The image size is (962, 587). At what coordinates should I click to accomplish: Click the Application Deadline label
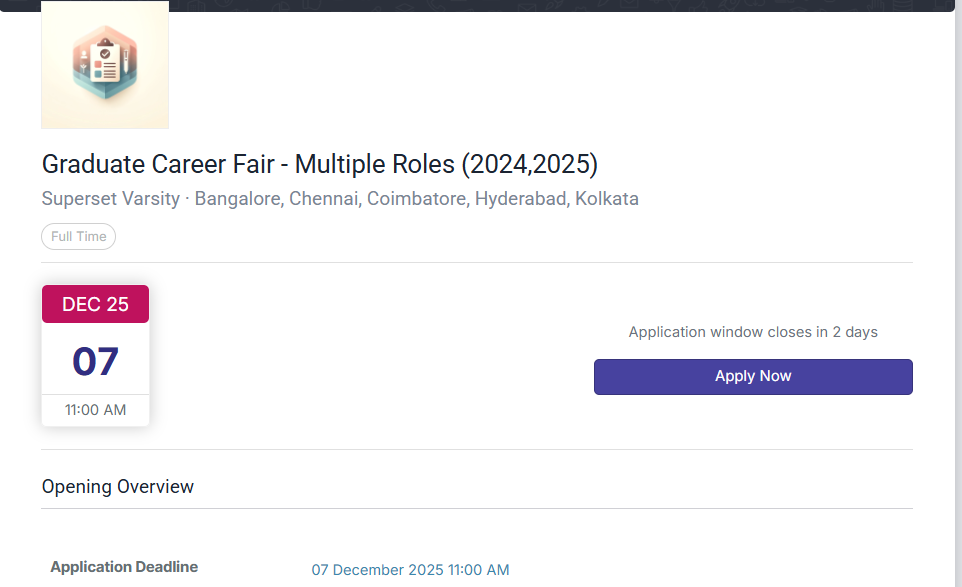coord(124,566)
